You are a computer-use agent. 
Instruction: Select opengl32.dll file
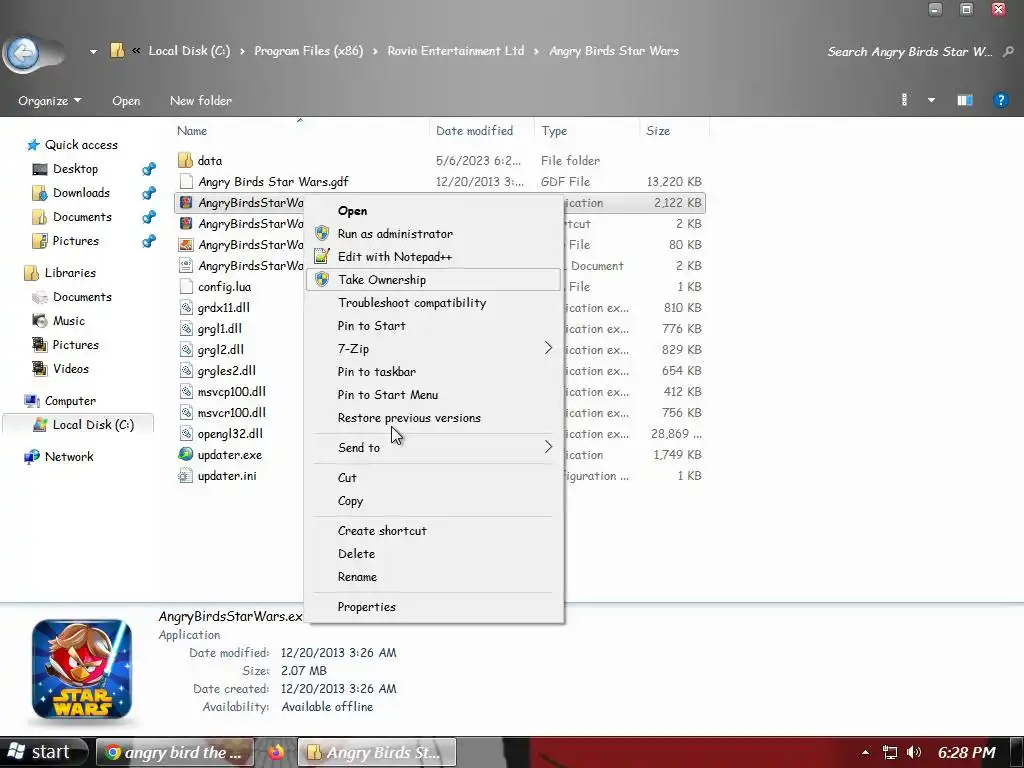(230, 434)
